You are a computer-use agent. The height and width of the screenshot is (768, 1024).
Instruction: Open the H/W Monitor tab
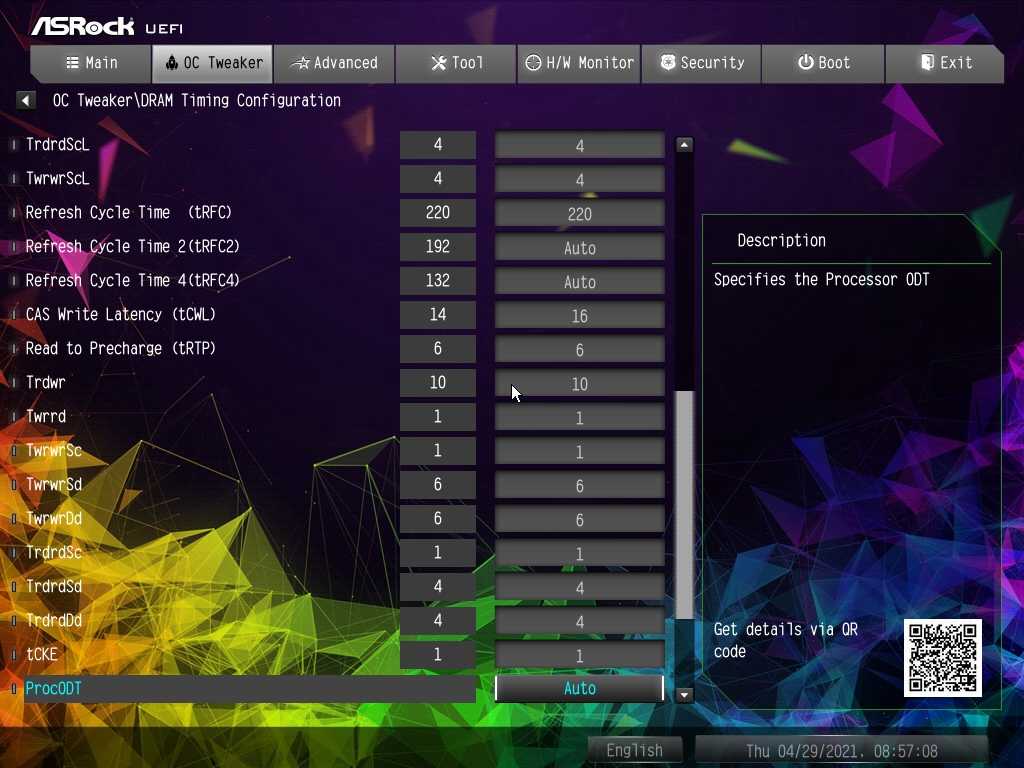click(579, 63)
